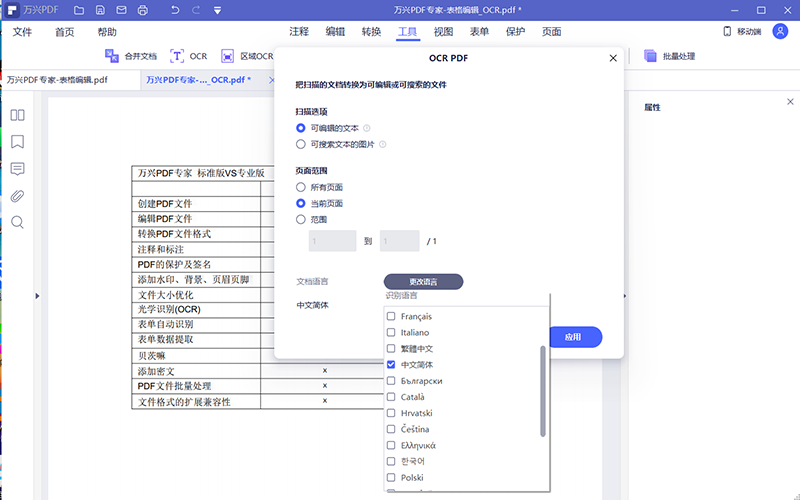Check the Čeština language box
The height and width of the screenshot is (500, 800).
coord(391,429)
